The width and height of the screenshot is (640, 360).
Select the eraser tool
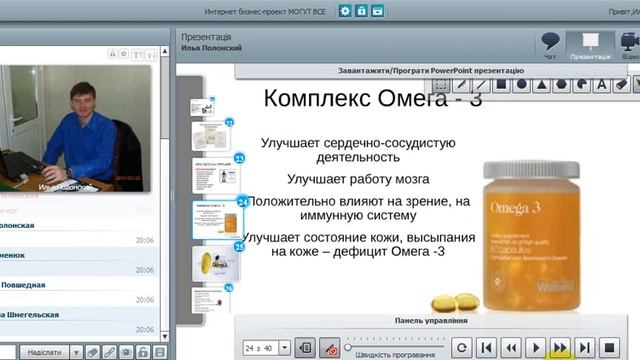point(621,85)
